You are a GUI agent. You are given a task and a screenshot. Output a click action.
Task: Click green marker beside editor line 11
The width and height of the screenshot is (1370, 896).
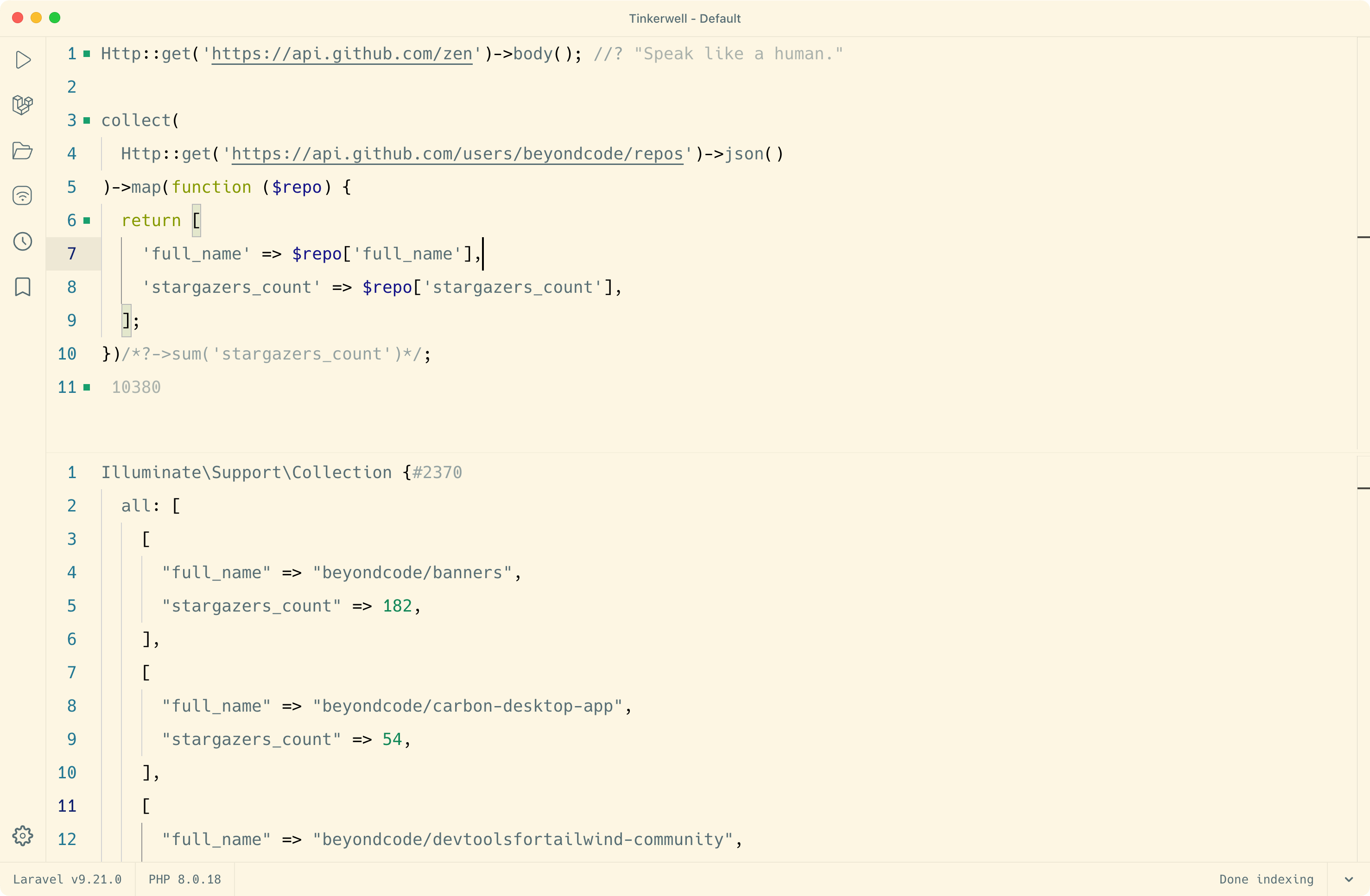pyautogui.click(x=87, y=387)
